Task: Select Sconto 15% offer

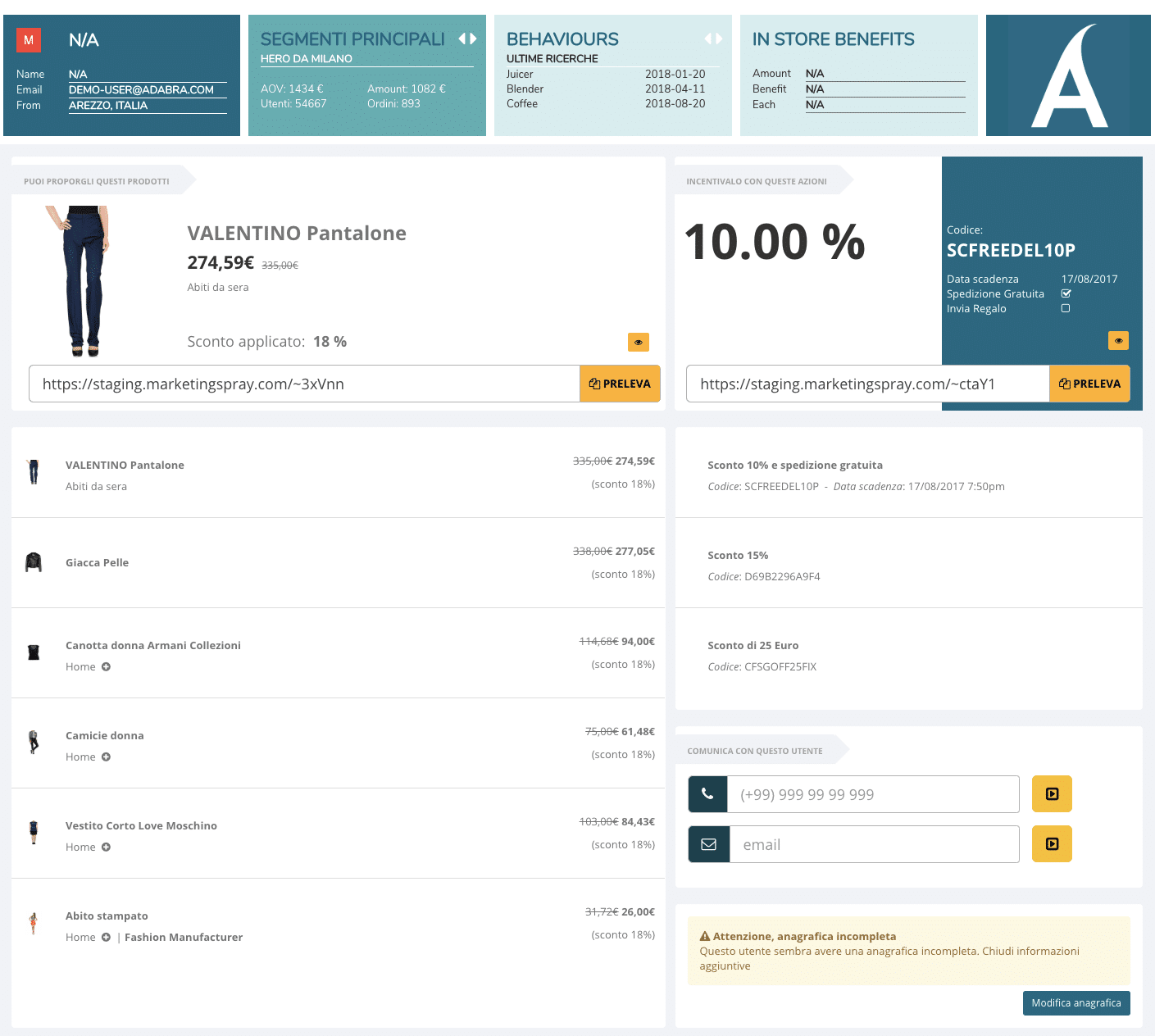Action: click(908, 563)
